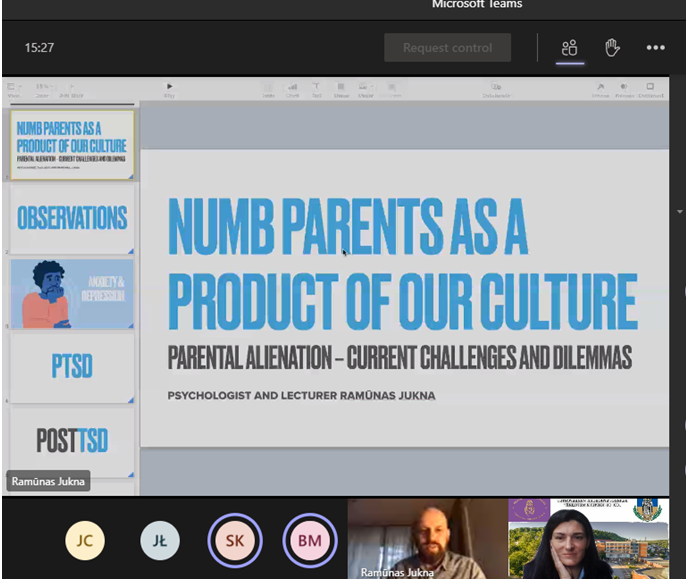Click the Chart icon in toolbar
686x580 pixels.
pyautogui.click(x=293, y=89)
